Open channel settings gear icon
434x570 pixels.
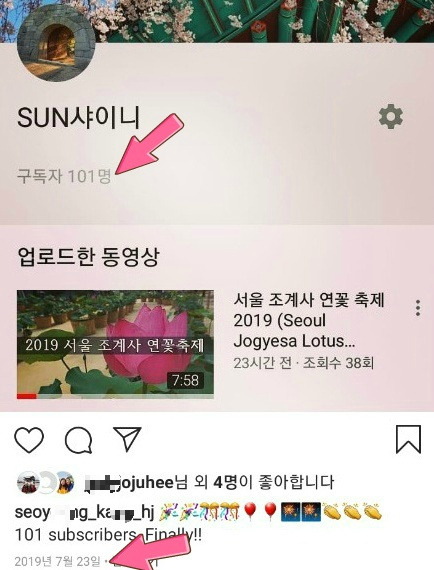click(x=391, y=117)
